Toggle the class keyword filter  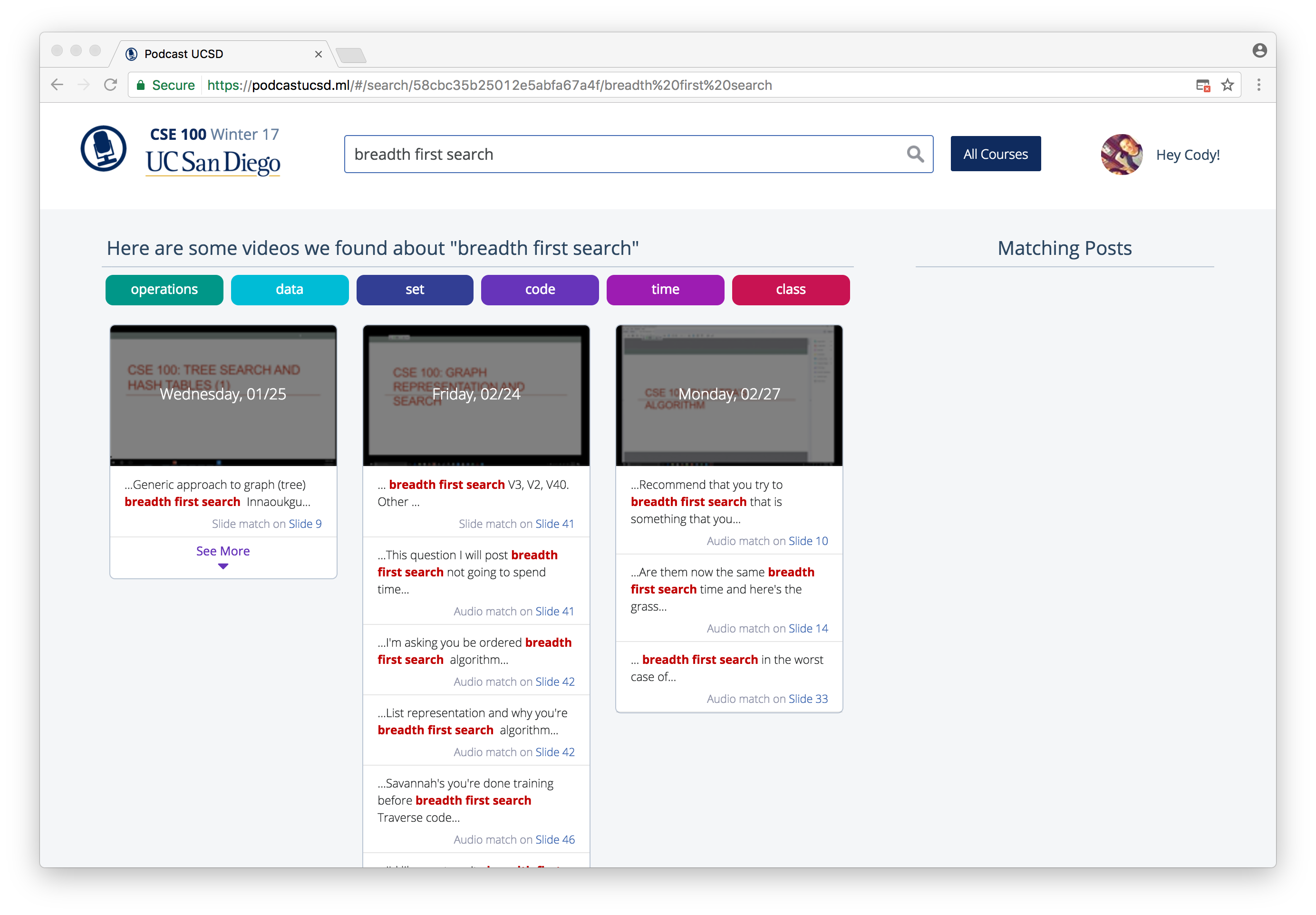[790, 290]
